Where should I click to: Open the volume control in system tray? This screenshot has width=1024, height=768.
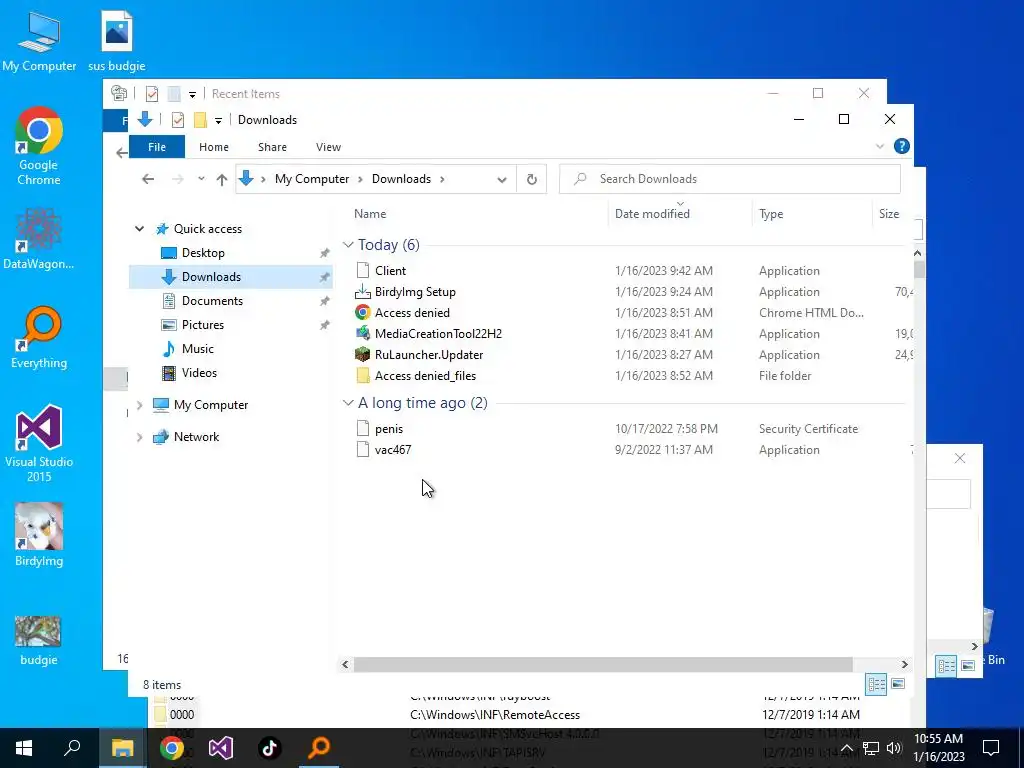tap(894, 748)
